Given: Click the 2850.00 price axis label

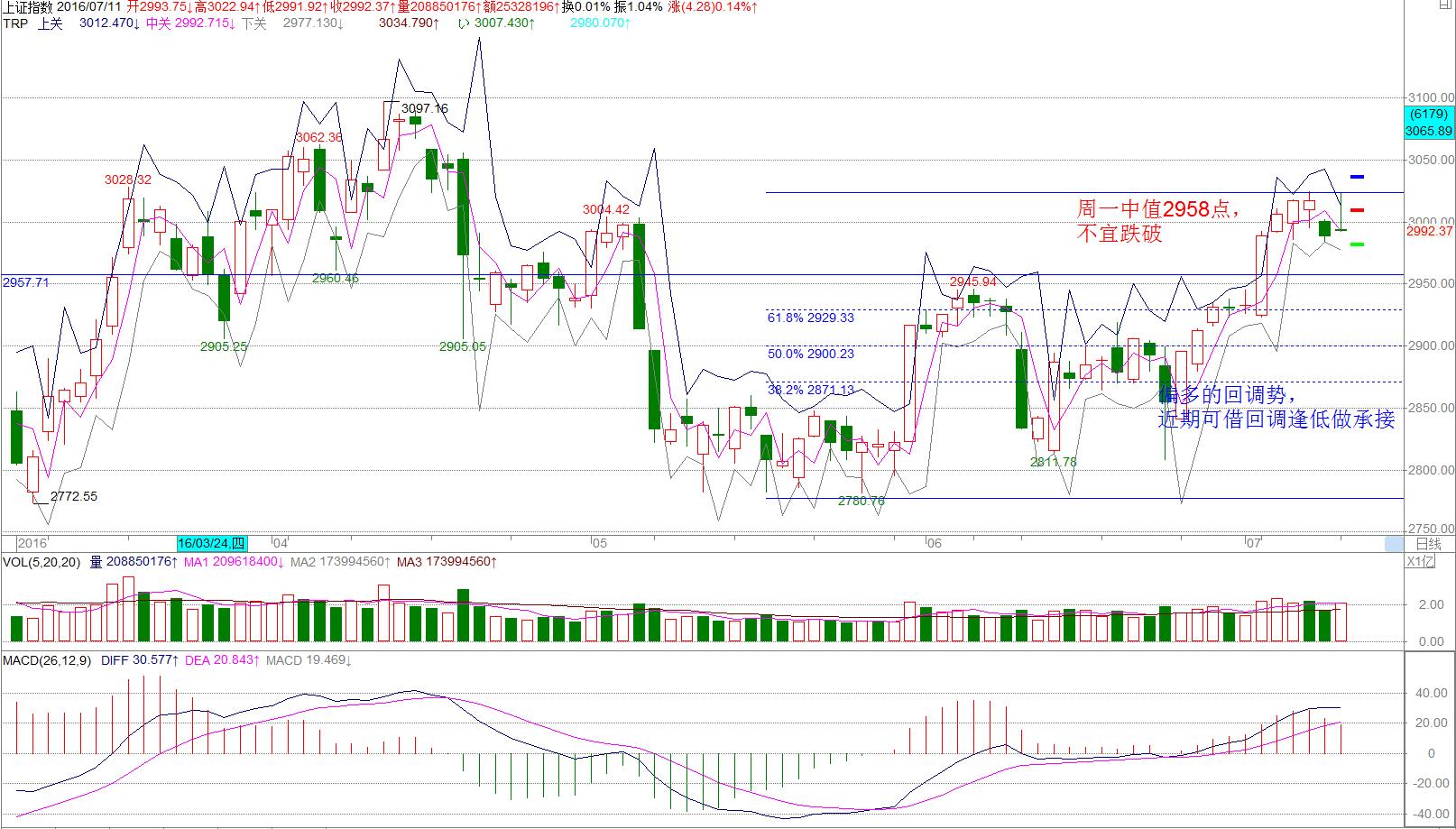Looking at the screenshot, I should coord(1431,408).
